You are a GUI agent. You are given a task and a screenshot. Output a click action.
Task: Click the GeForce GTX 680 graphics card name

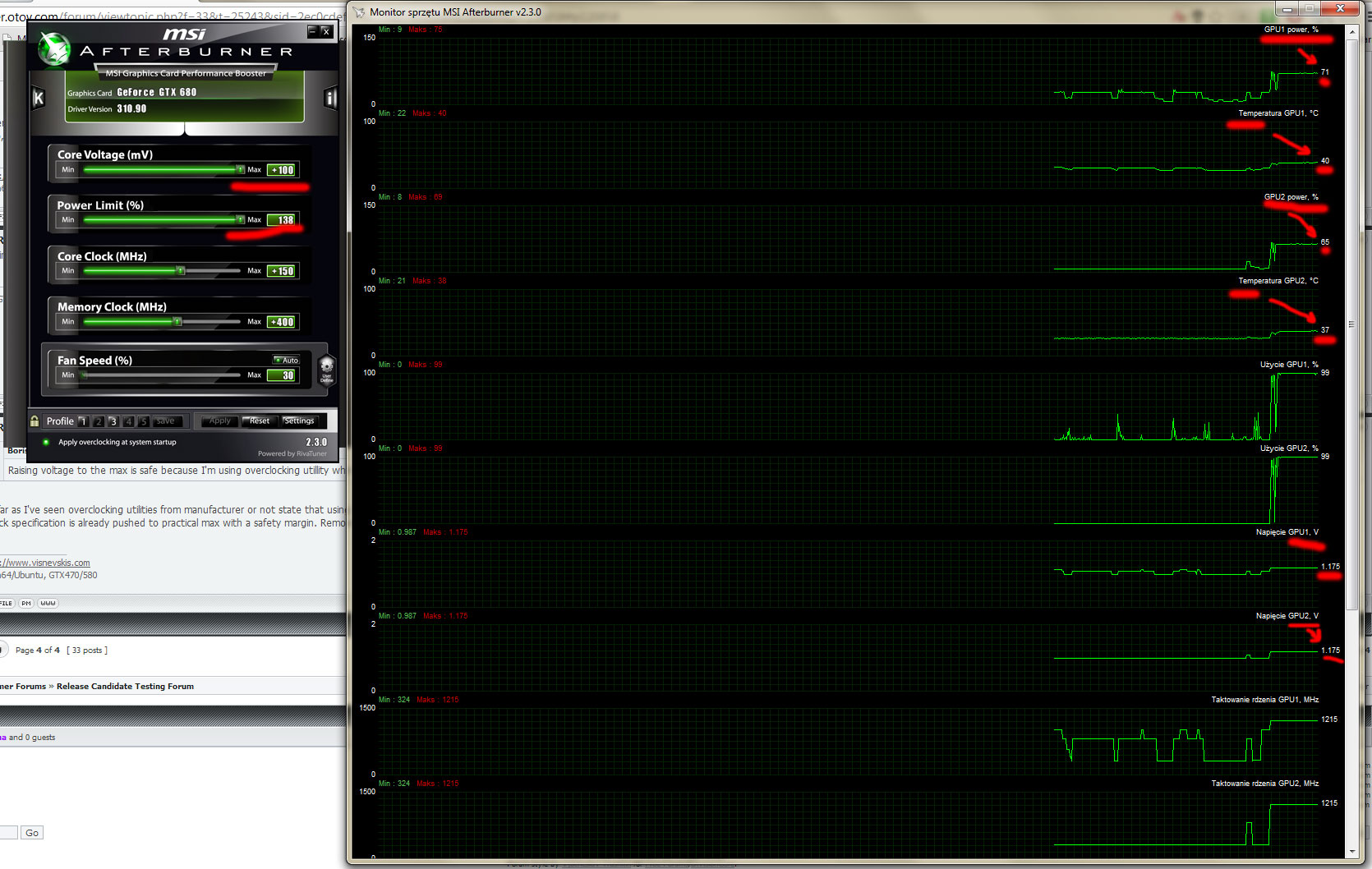click(157, 93)
